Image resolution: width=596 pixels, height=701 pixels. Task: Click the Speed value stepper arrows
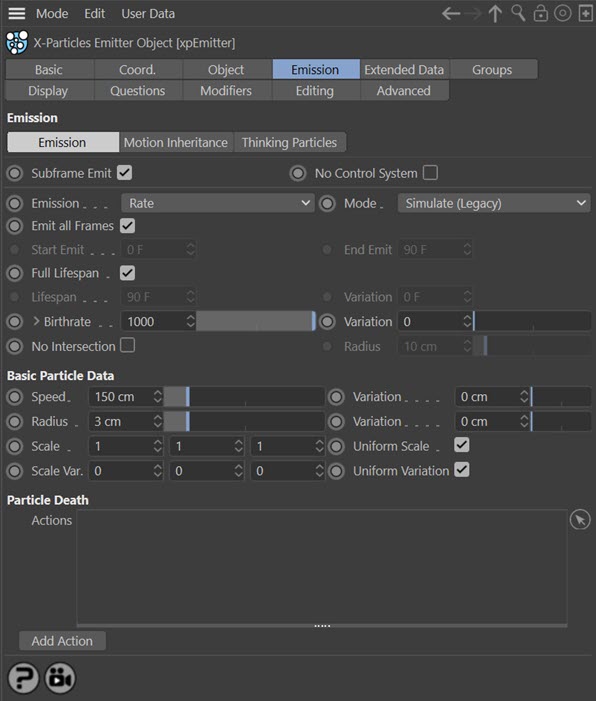point(157,397)
